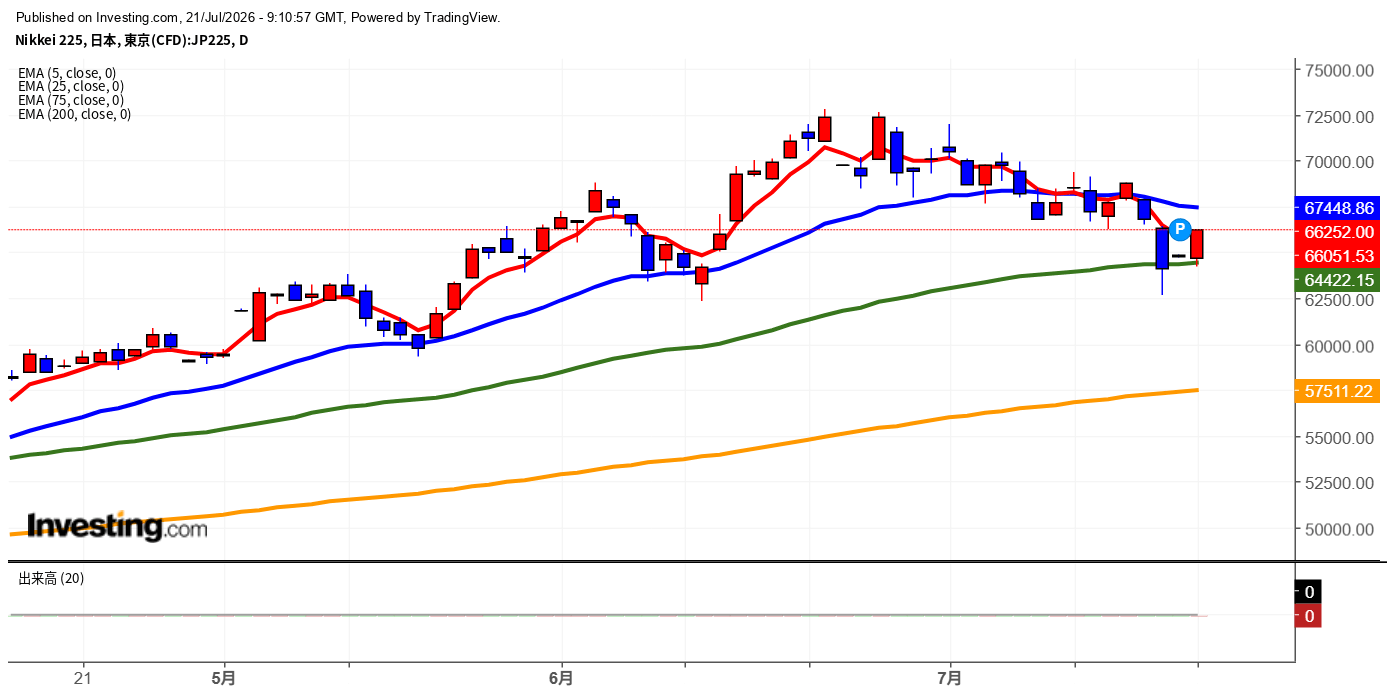Click the green 64422.15 EMA price label
Viewport: 1387px width, 695px height.
point(1338,280)
